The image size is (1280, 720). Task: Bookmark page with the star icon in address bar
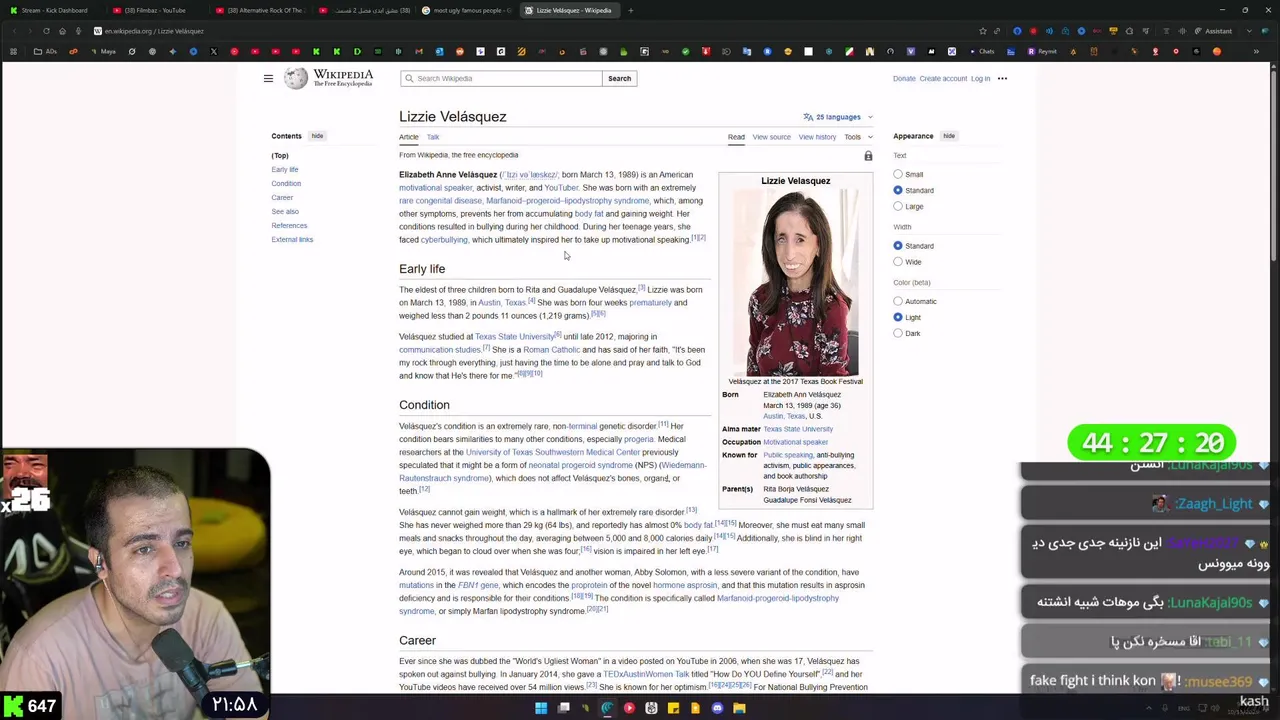(x=983, y=31)
